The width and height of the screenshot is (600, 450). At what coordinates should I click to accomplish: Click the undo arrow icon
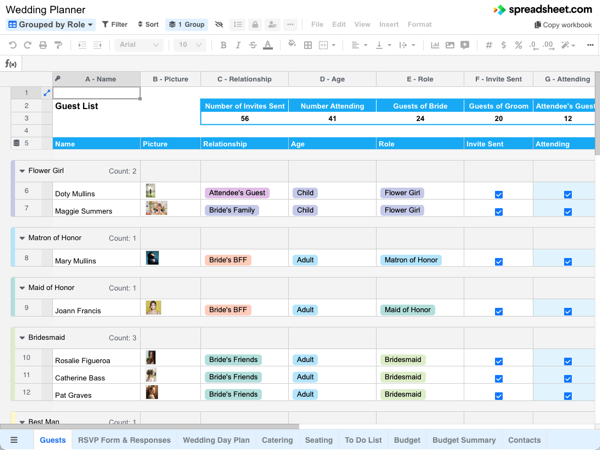[x=12, y=45]
